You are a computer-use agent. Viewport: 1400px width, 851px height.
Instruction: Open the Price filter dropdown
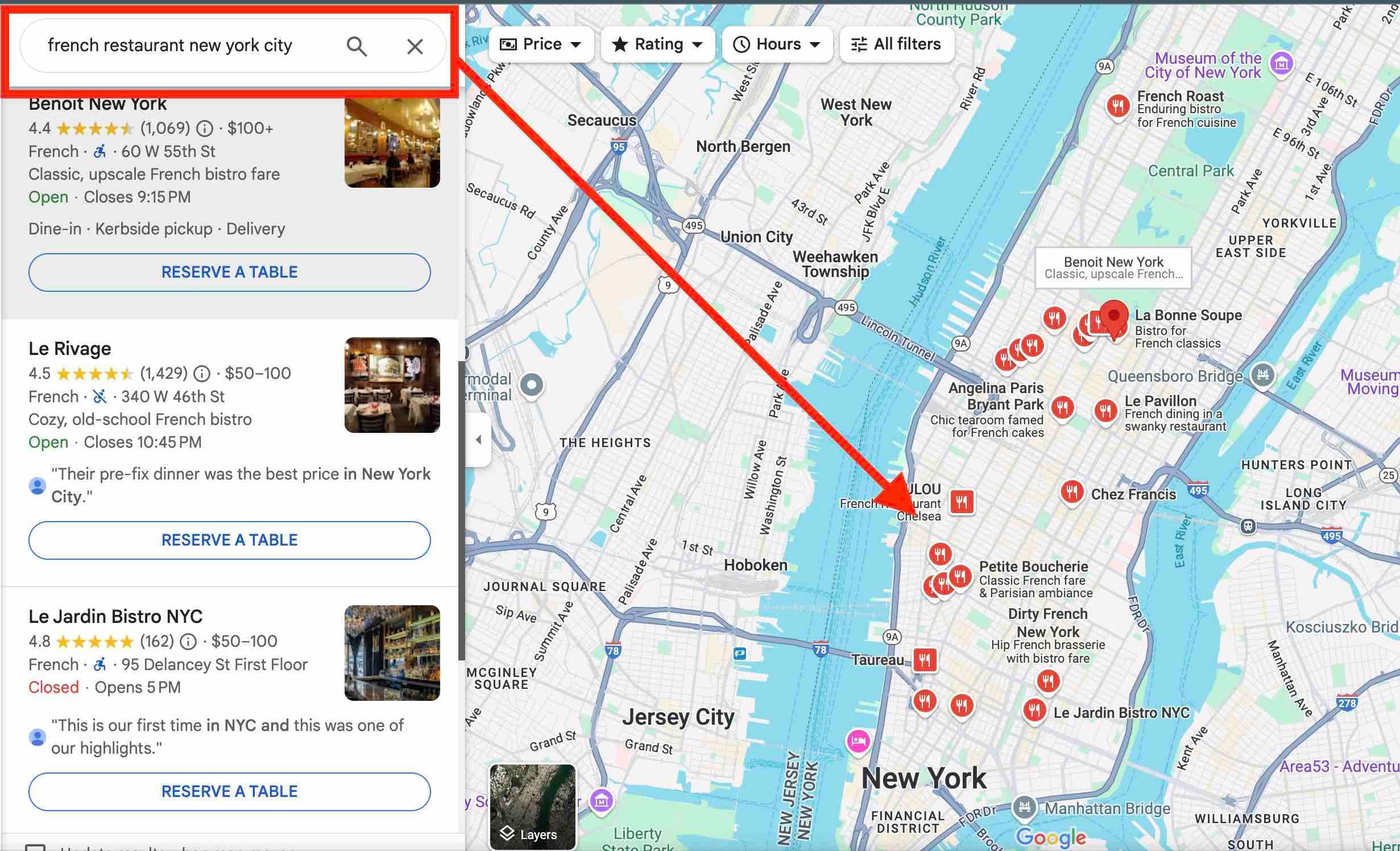click(x=541, y=44)
